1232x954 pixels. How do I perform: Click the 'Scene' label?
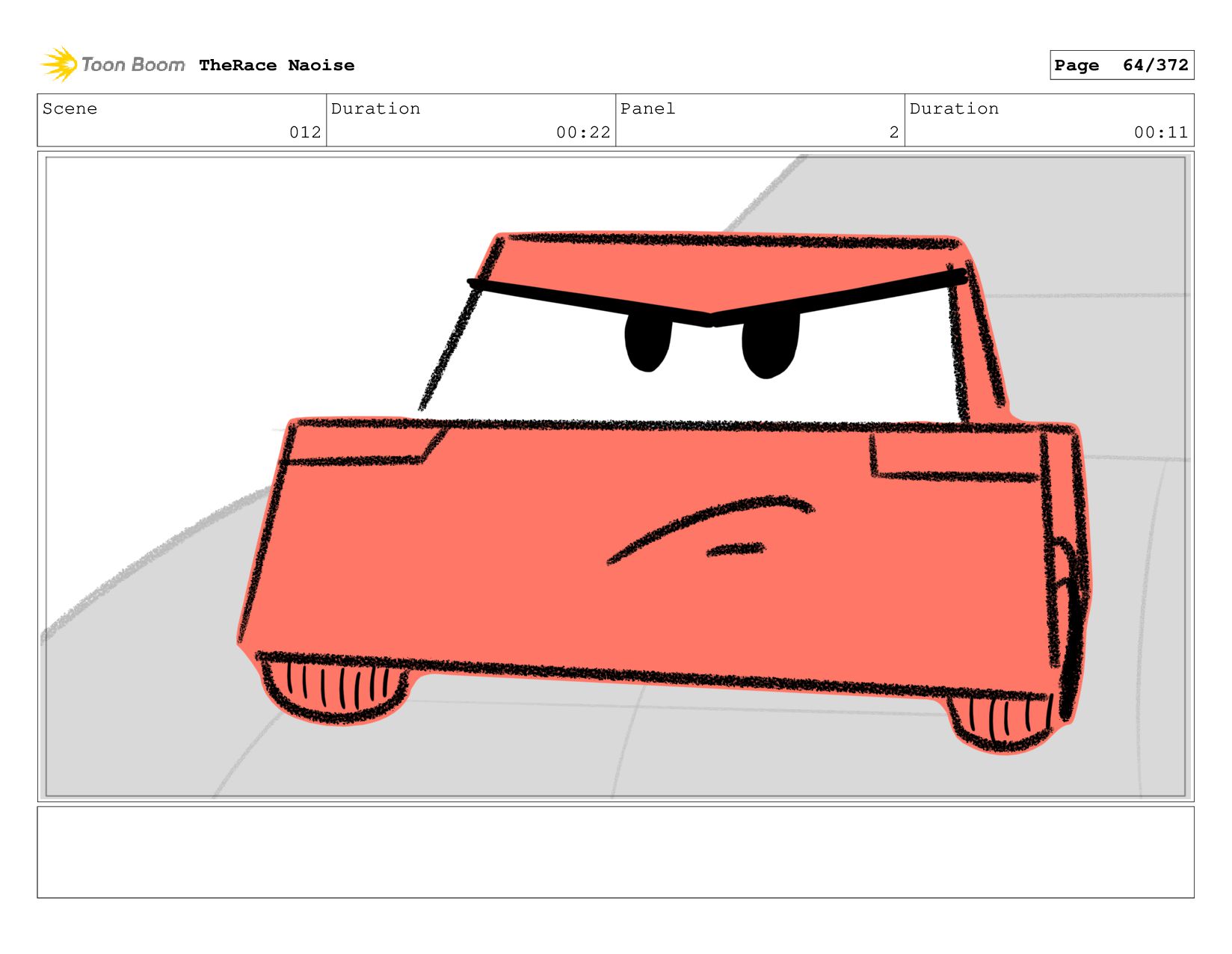coord(70,108)
